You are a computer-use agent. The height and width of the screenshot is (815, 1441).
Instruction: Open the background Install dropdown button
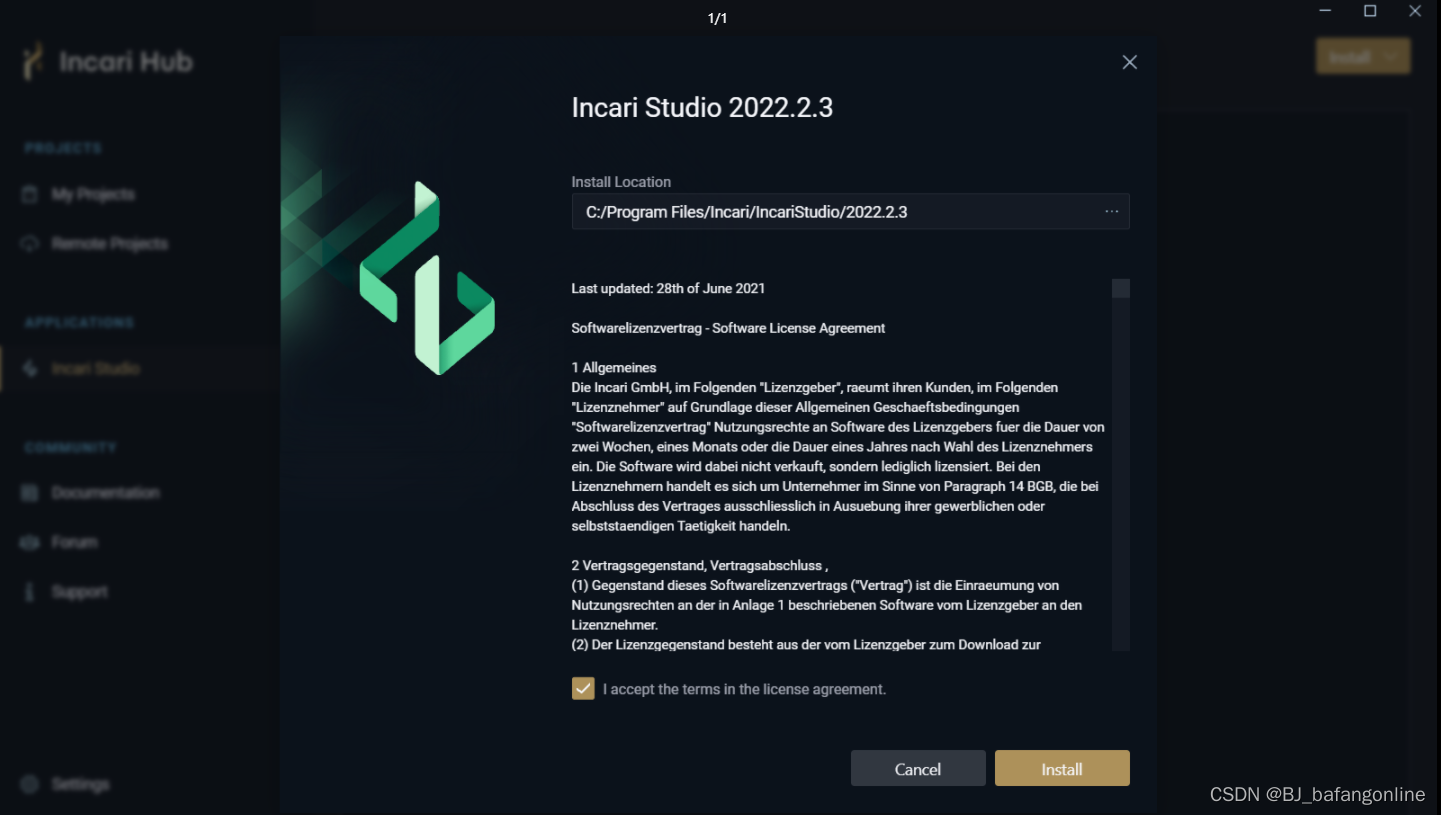tap(1363, 56)
